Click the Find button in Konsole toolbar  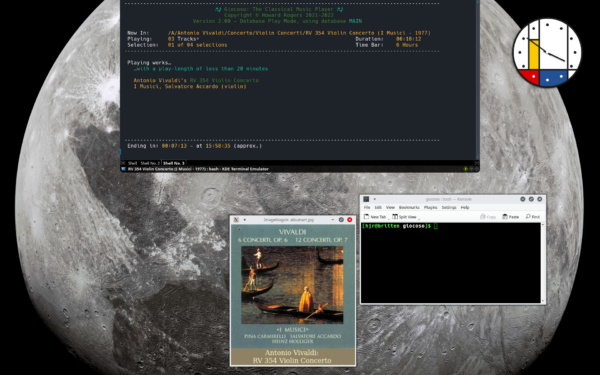[532, 217]
